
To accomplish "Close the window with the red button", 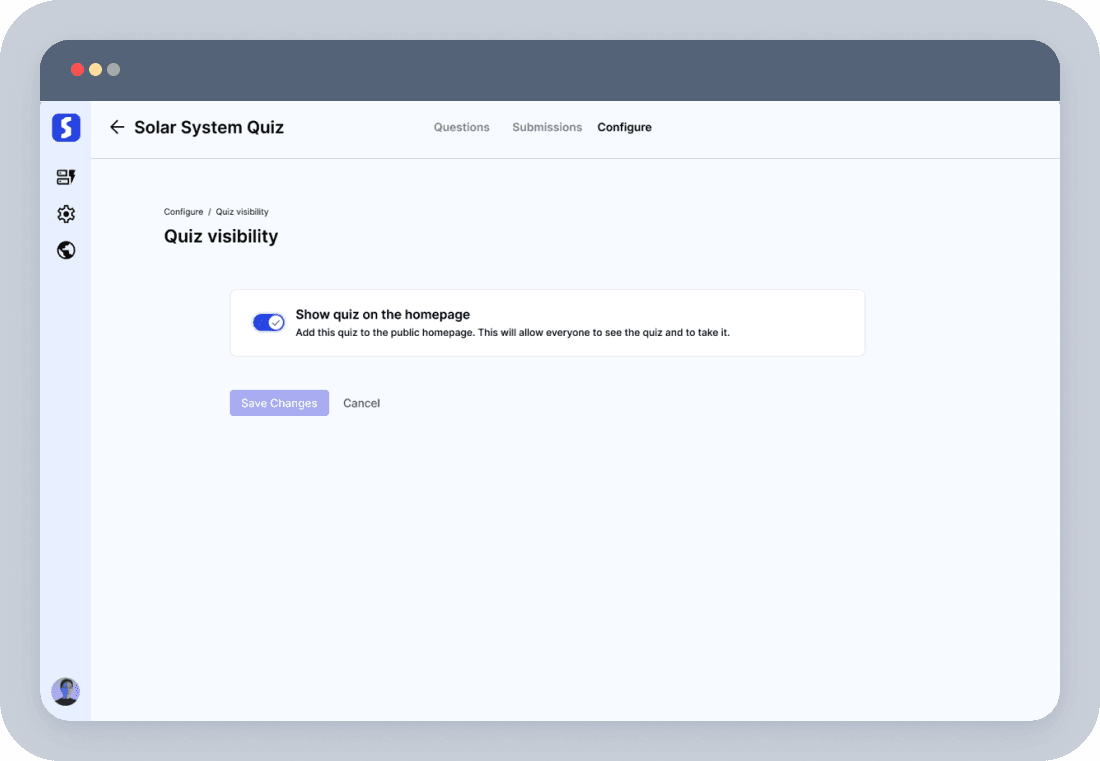I will [x=77, y=70].
